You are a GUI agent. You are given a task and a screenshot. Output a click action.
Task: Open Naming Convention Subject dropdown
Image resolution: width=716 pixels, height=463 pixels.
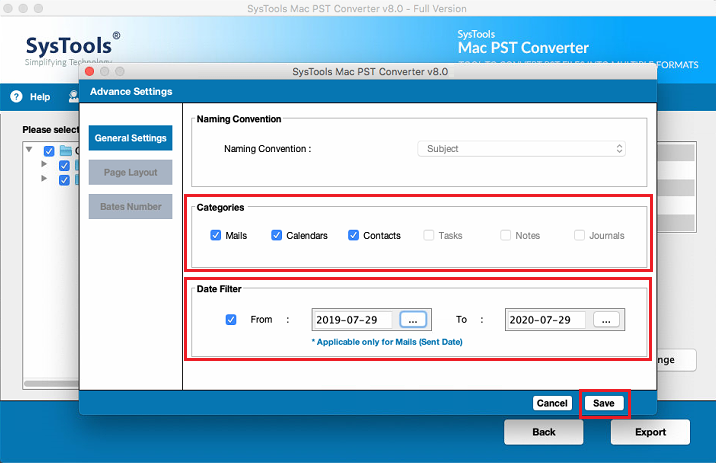521,148
